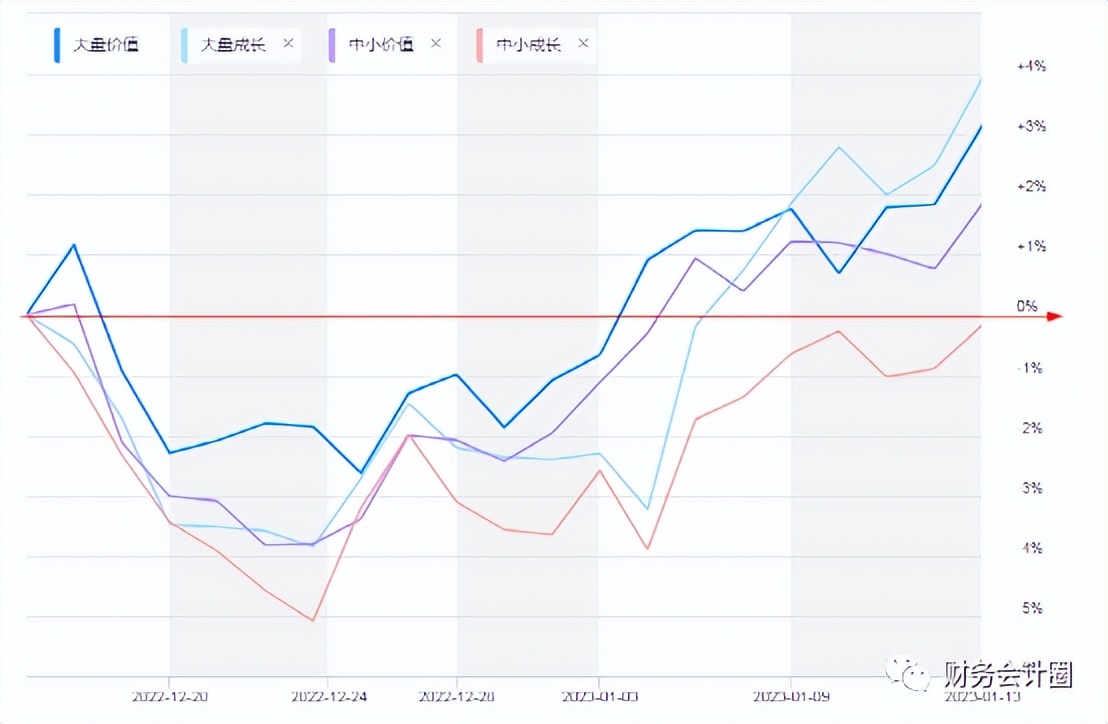This screenshot has width=1108, height=724.
Task: Select the 2022-12-28 date label
Action: click(x=457, y=695)
